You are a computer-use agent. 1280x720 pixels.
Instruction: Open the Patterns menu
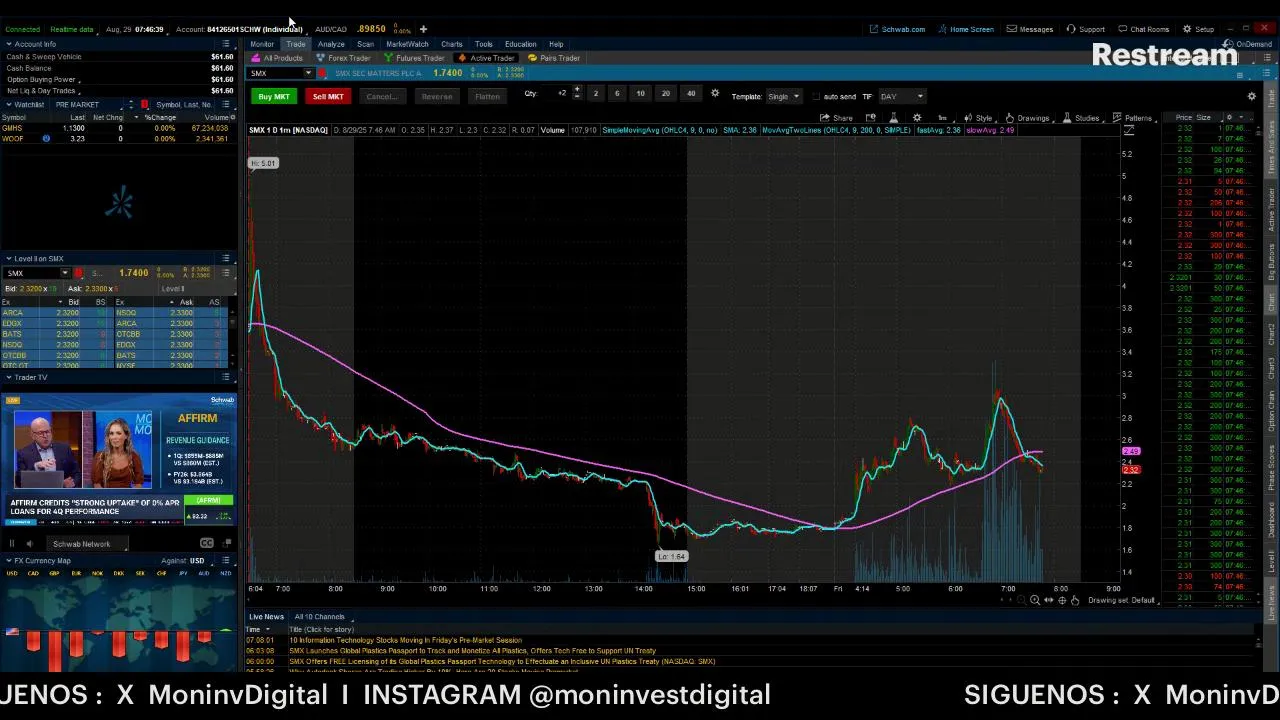coord(1132,118)
